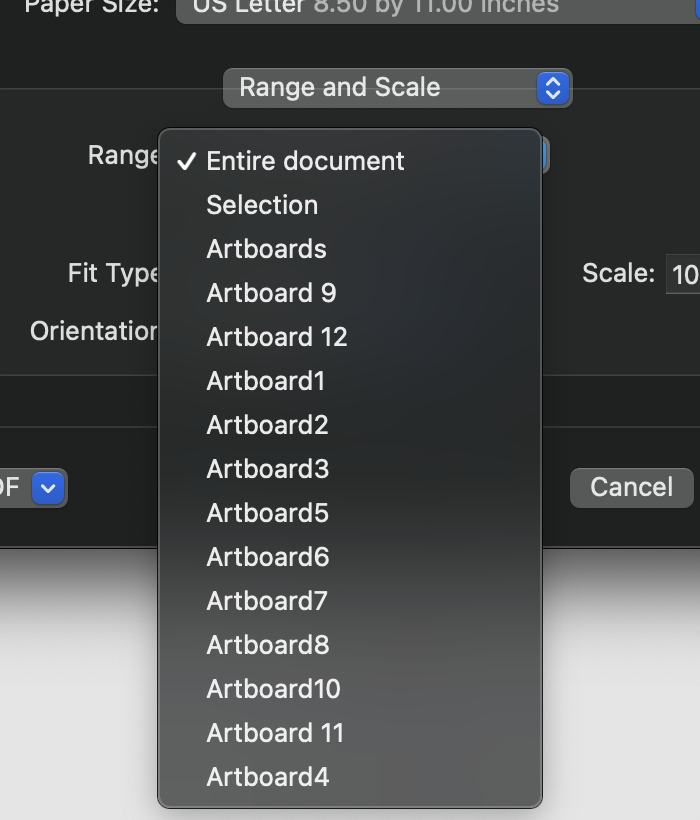Pick Artboards in the range list
The height and width of the screenshot is (820, 700).
[349, 249]
